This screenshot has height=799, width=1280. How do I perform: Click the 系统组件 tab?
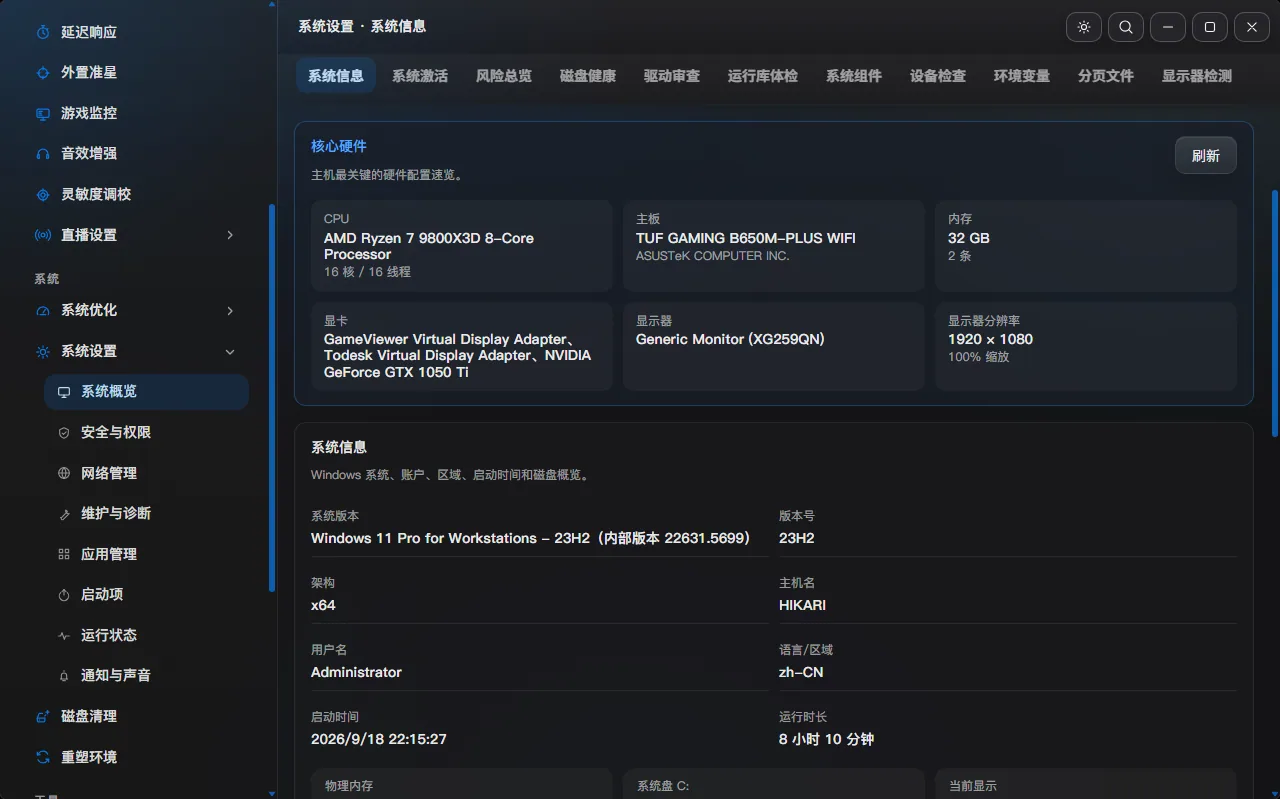(854, 76)
